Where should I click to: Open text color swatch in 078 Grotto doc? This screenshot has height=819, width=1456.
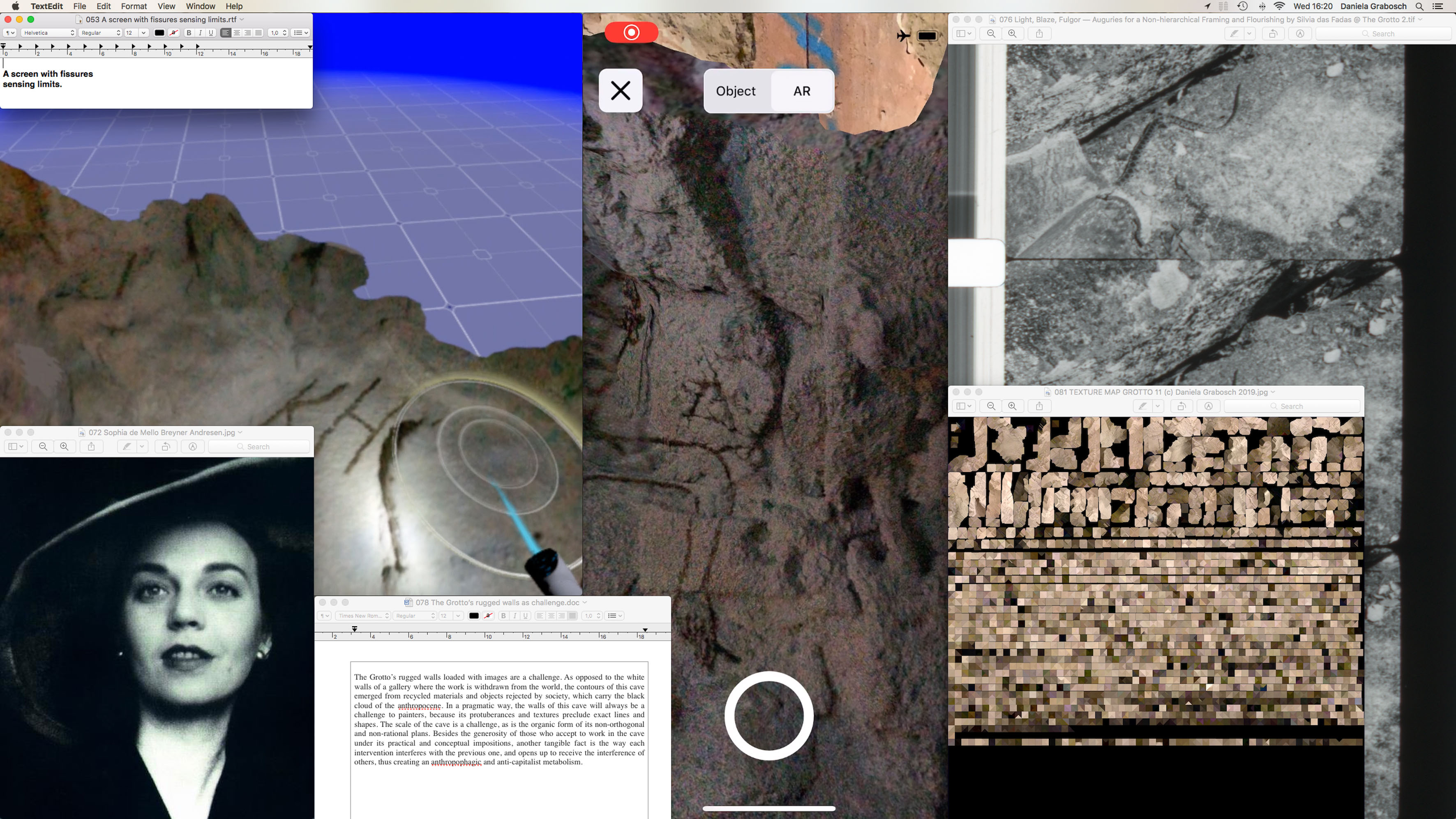pos(474,616)
